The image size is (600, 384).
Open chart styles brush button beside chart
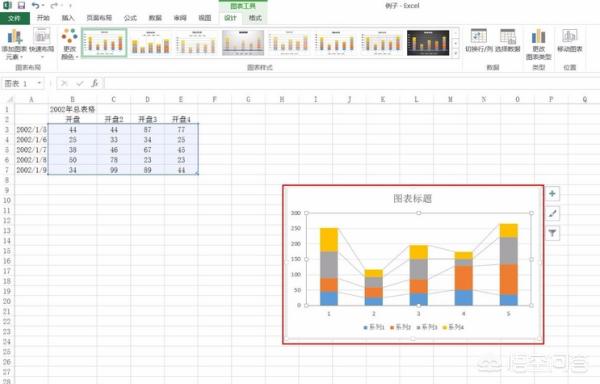[552, 213]
